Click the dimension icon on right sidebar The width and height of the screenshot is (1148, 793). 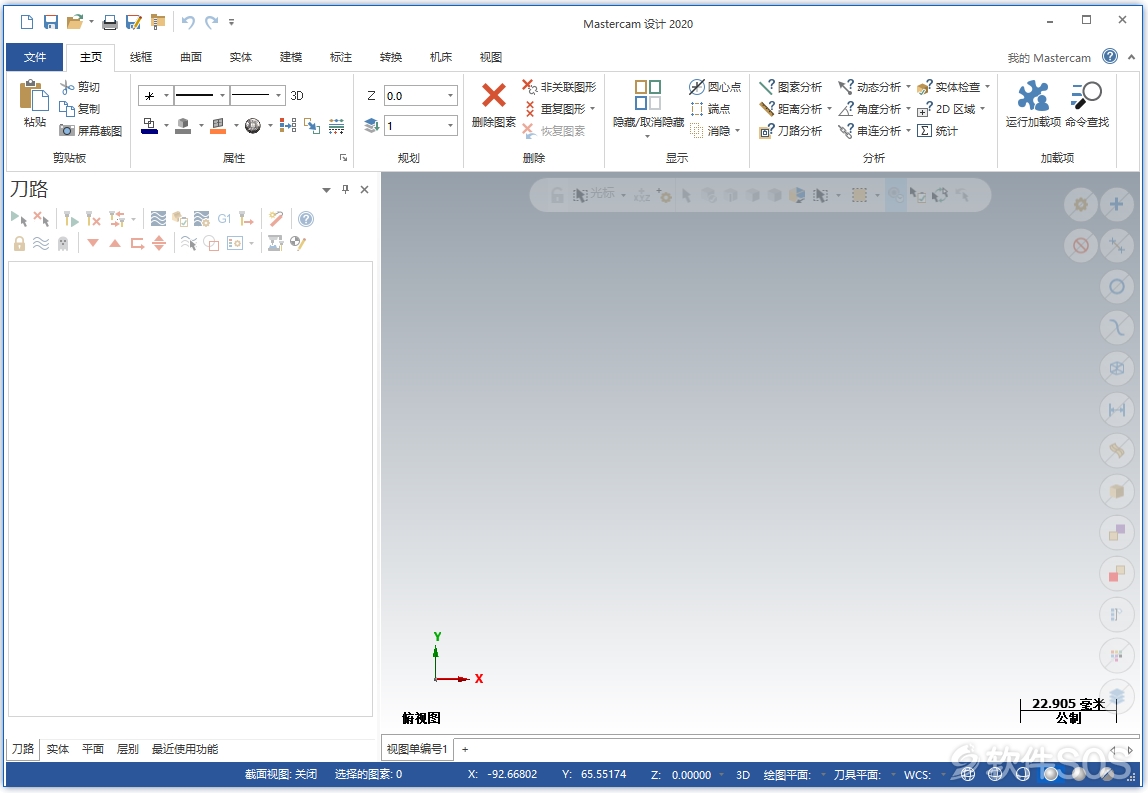tap(1117, 409)
